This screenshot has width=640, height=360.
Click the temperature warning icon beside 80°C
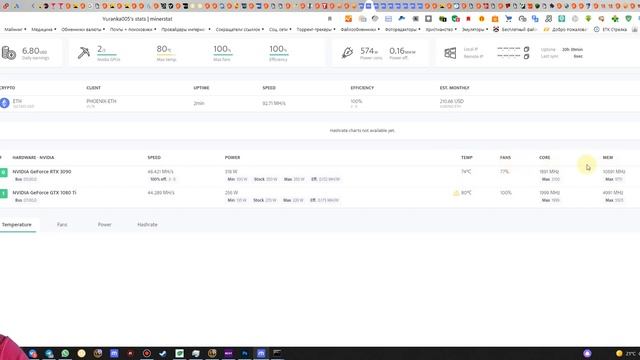tap(456, 193)
